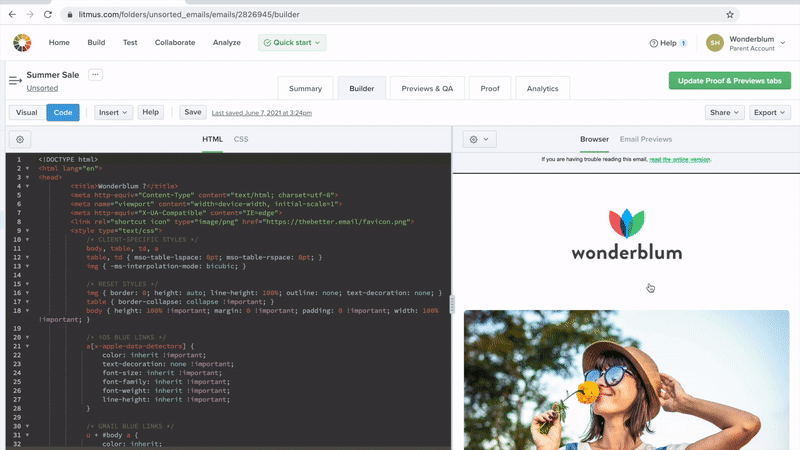Viewport: 800px width, 450px height.
Task: Open the Unsorted folder link
Action: pyautogui.click(x=42, y=88)
